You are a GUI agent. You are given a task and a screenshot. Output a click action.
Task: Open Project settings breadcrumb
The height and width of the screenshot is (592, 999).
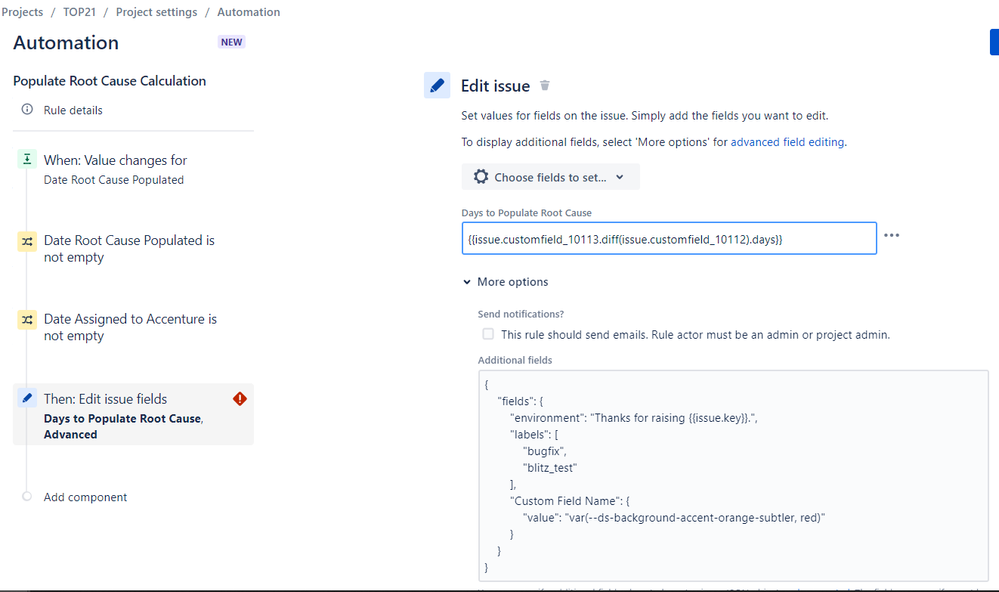(157, 12)
